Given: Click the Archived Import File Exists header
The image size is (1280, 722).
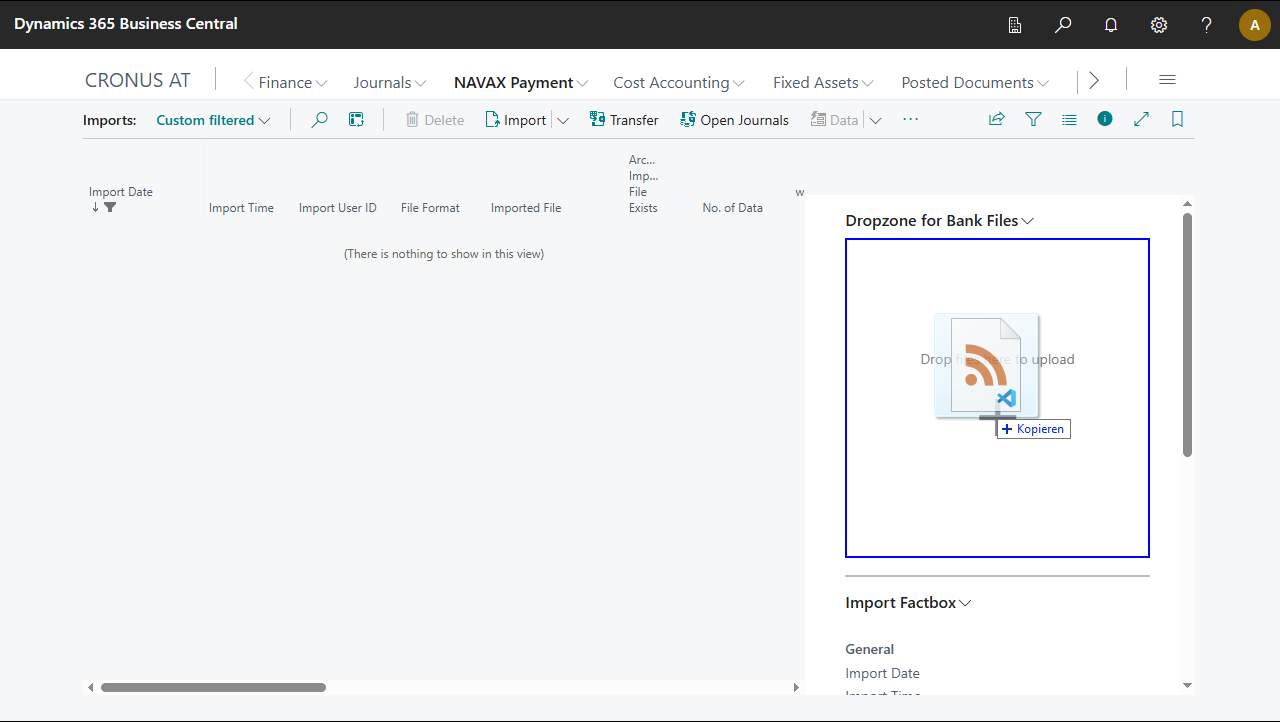Looking at the screenshot, I should (643, 184).
